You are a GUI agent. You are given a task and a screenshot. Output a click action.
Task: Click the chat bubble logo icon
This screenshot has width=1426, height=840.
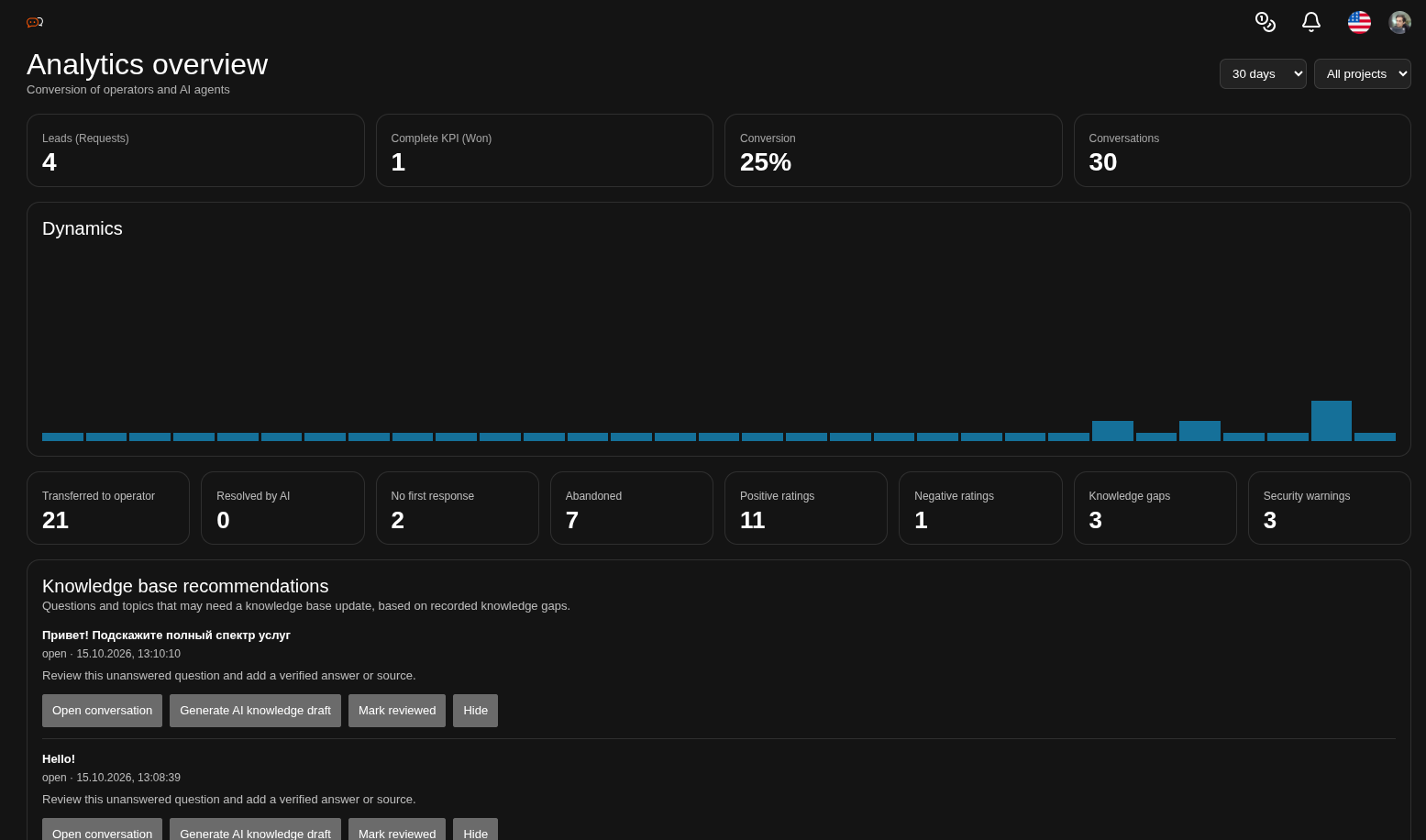click(35, 22)
